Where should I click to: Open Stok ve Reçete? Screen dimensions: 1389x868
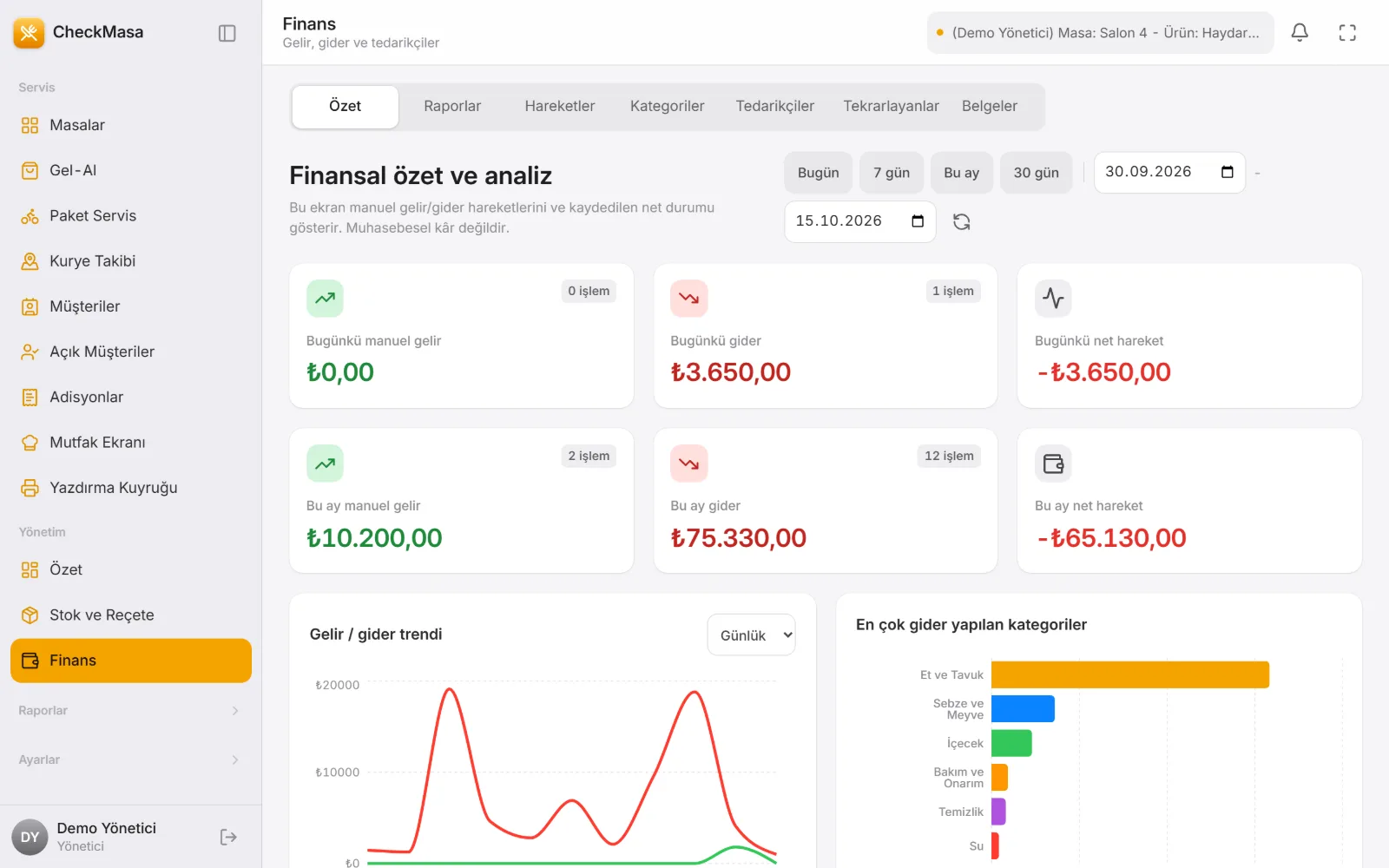pyautogui.click(x=131, y=615)
